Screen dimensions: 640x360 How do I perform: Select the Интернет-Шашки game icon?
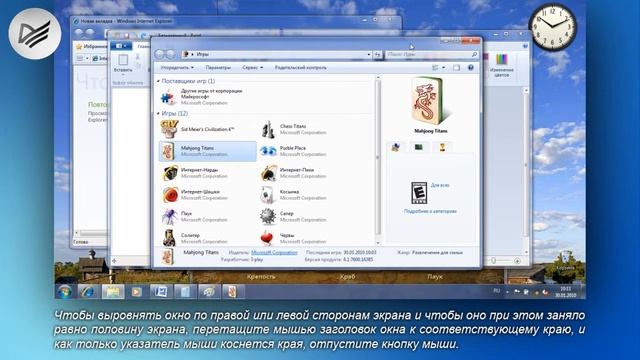[x=169, y=195]
